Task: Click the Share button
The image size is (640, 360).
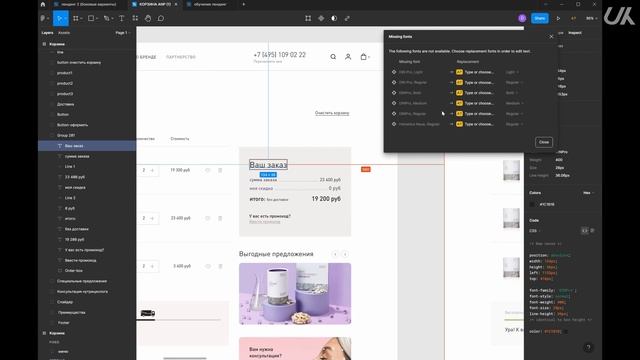Action: (x=540, y=18)
